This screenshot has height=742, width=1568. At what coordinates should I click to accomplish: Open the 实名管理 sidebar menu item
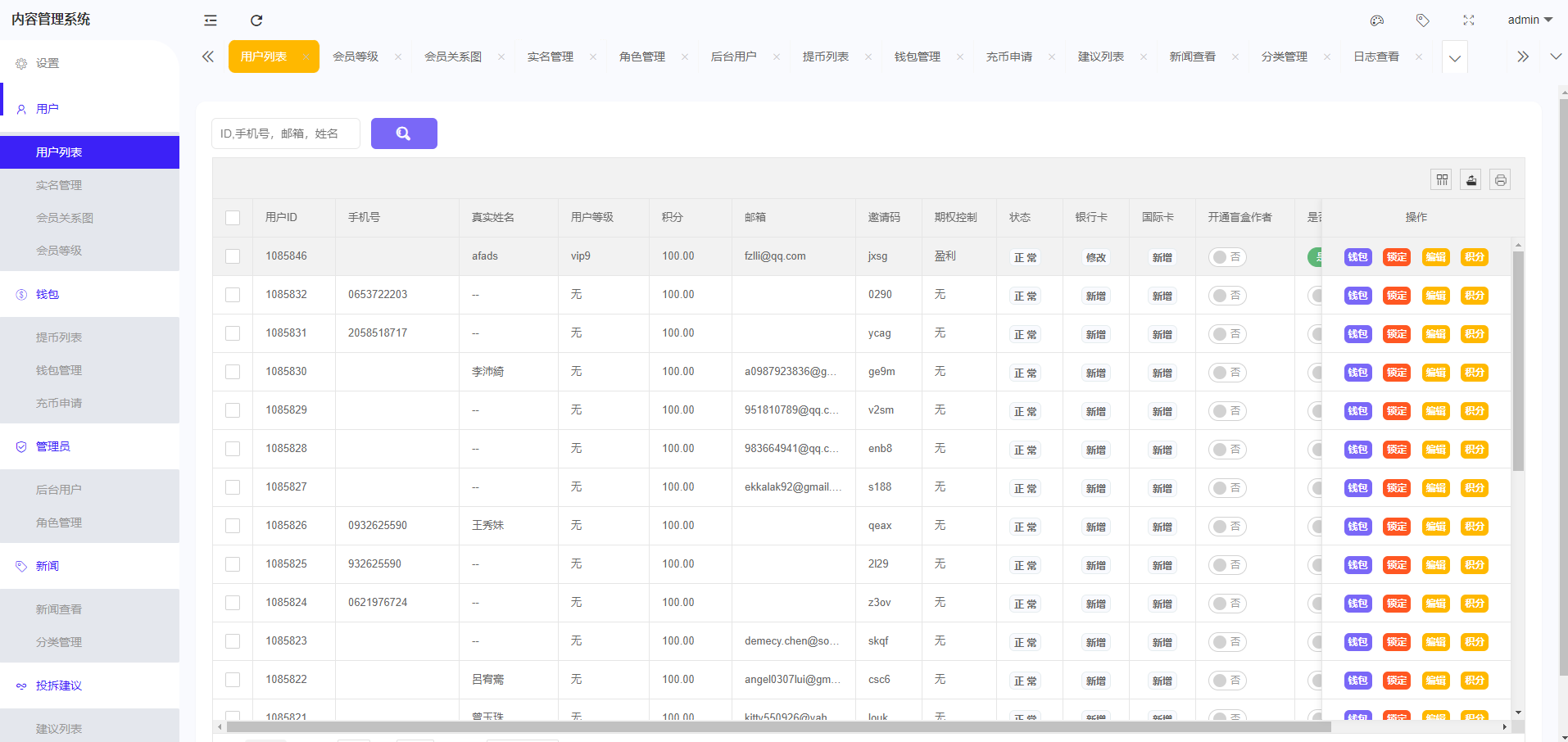click(59, 184)
